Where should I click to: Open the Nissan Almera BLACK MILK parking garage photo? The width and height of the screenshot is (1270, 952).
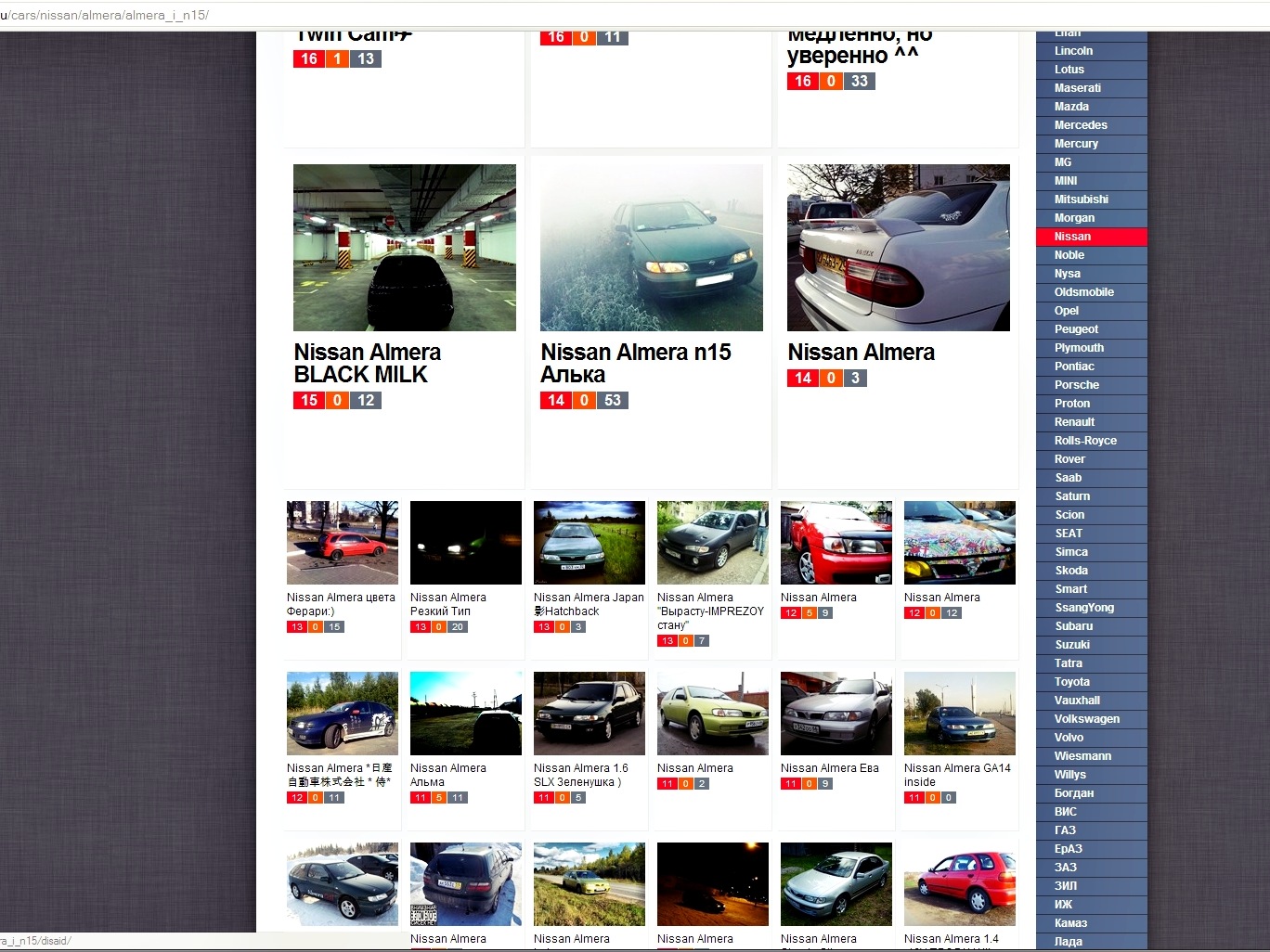point(405,248)
